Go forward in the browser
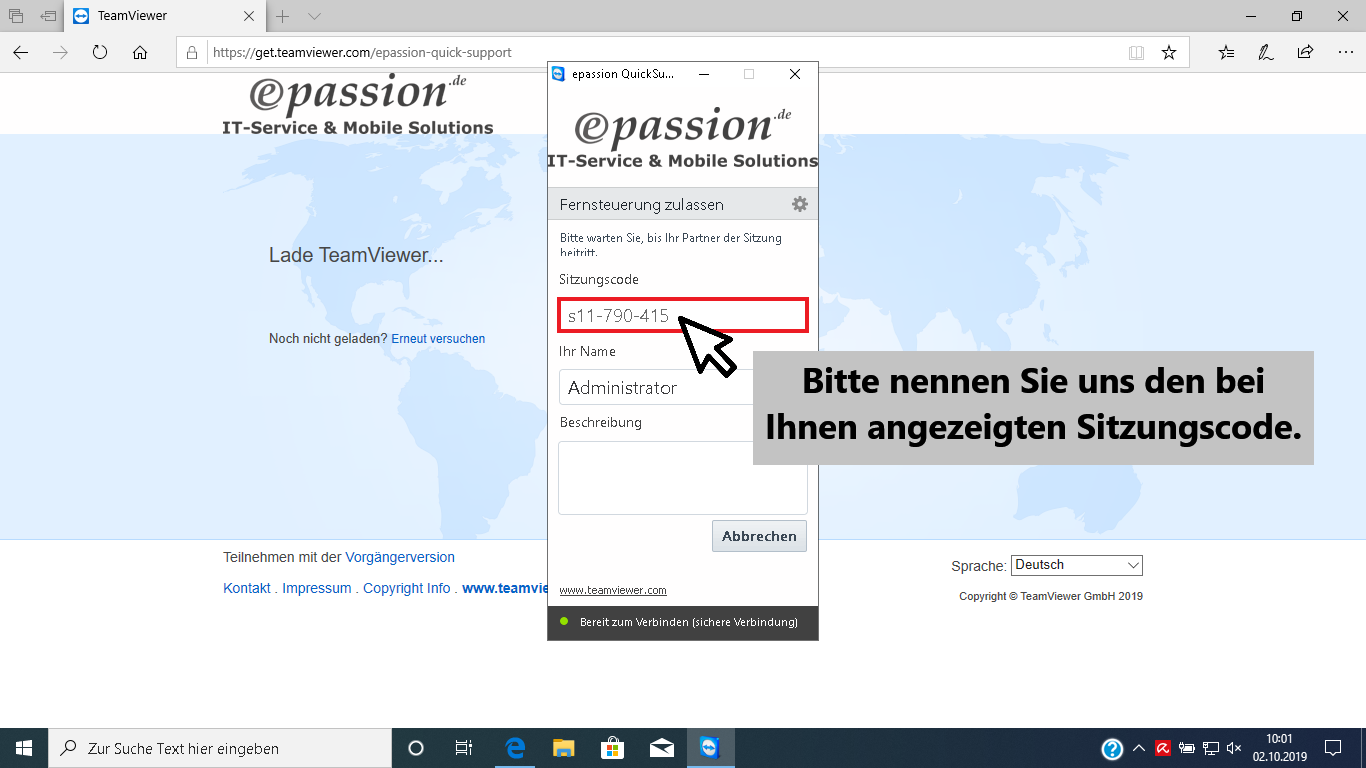 pyautogui.click(x=61, y=52)
